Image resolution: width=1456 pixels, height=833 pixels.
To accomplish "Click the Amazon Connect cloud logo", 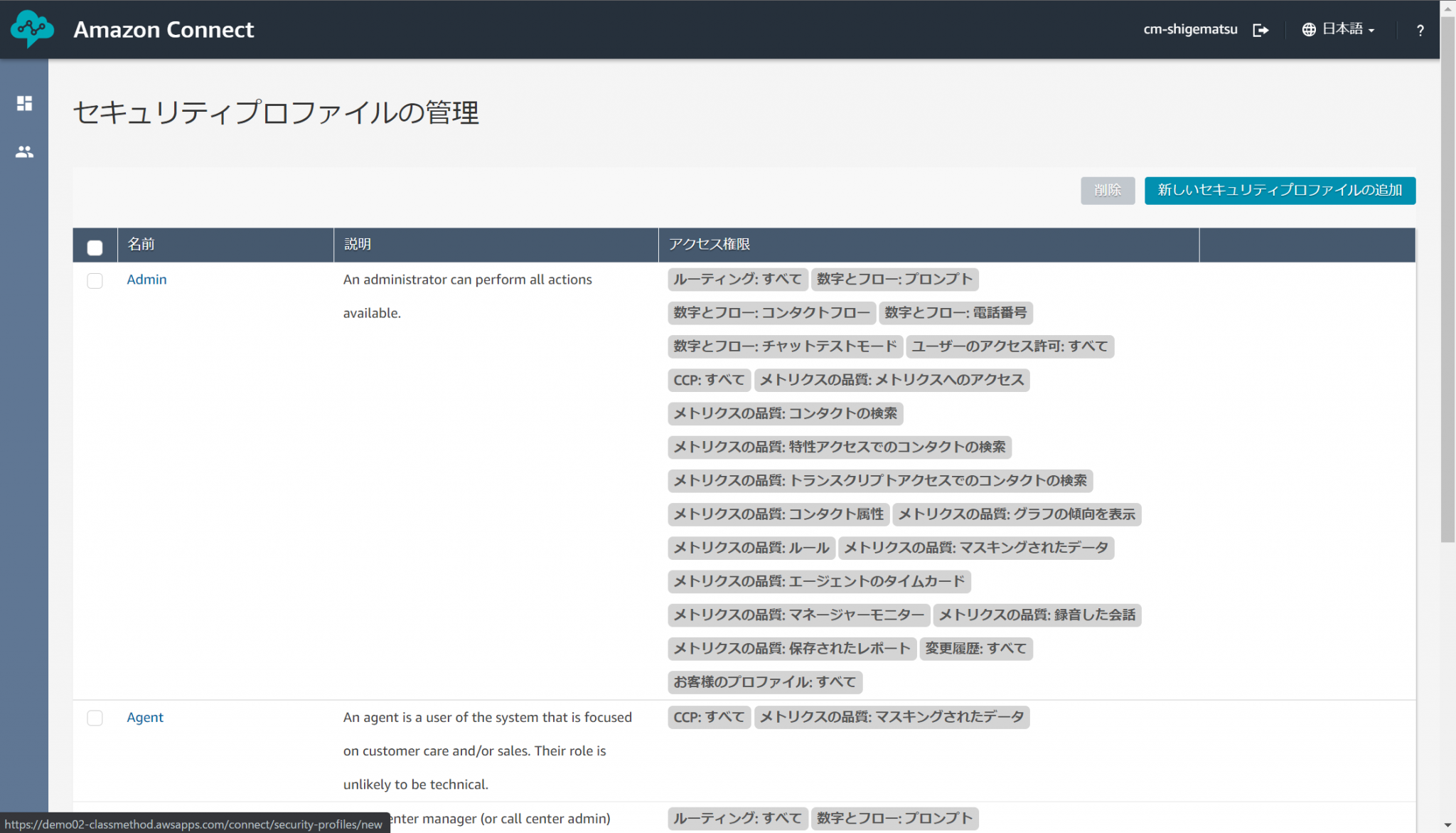I will click(32, 29).
